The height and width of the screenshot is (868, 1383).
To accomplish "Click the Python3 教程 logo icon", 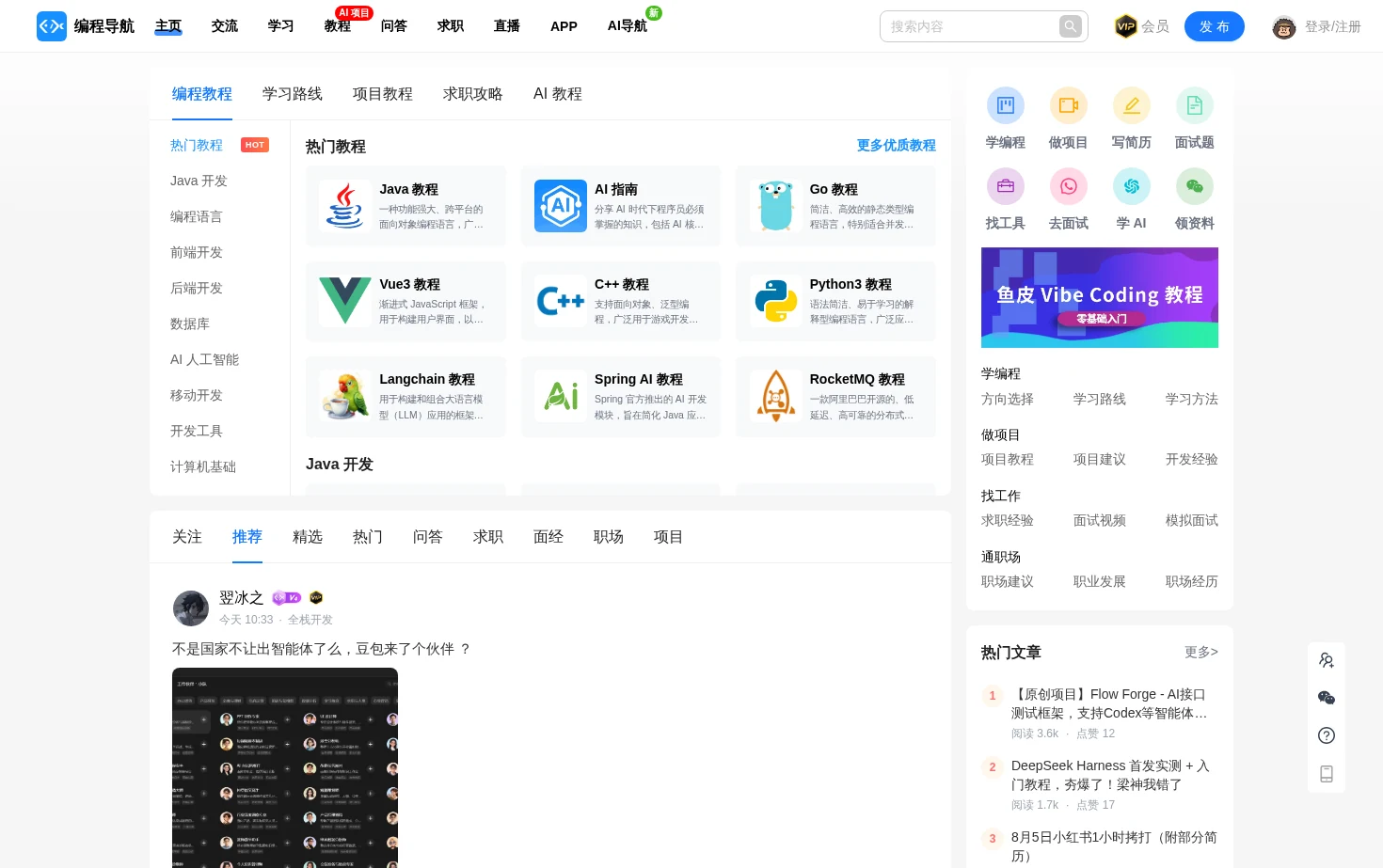I will [x=776, y=301].
